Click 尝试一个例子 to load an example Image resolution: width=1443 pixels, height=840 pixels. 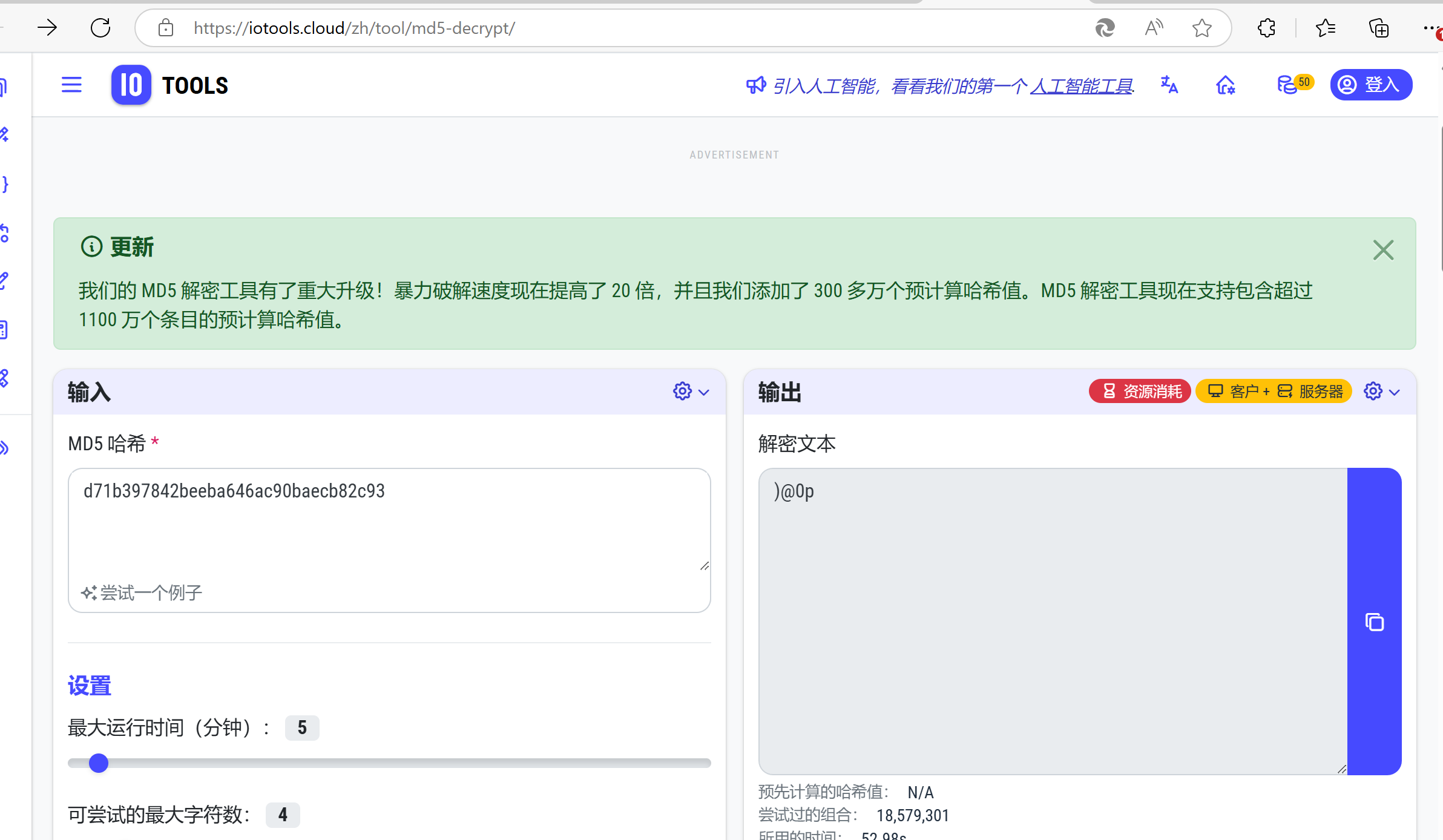[x=142, y=592]
